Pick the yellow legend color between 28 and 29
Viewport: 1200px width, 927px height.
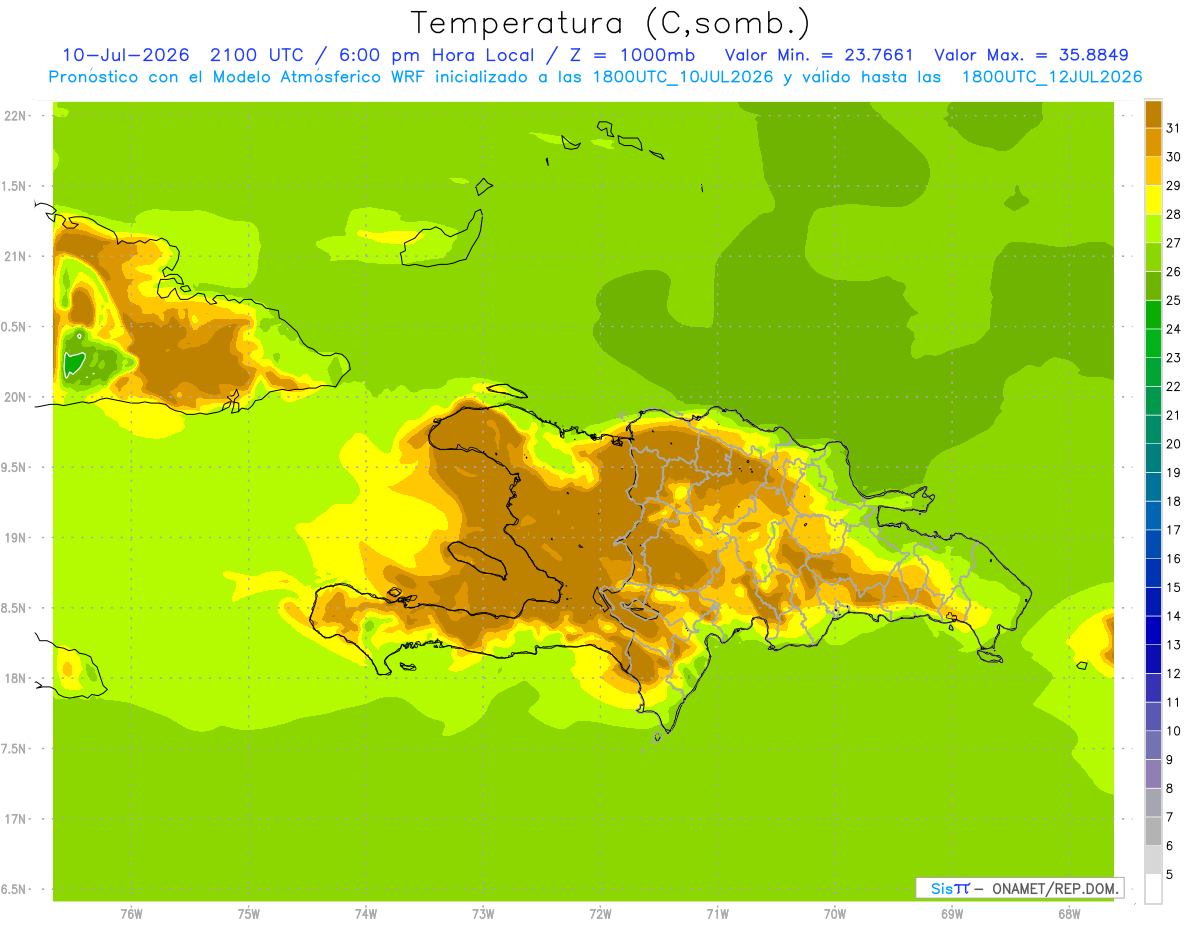pyautogui.click(x=1153, y=200)
